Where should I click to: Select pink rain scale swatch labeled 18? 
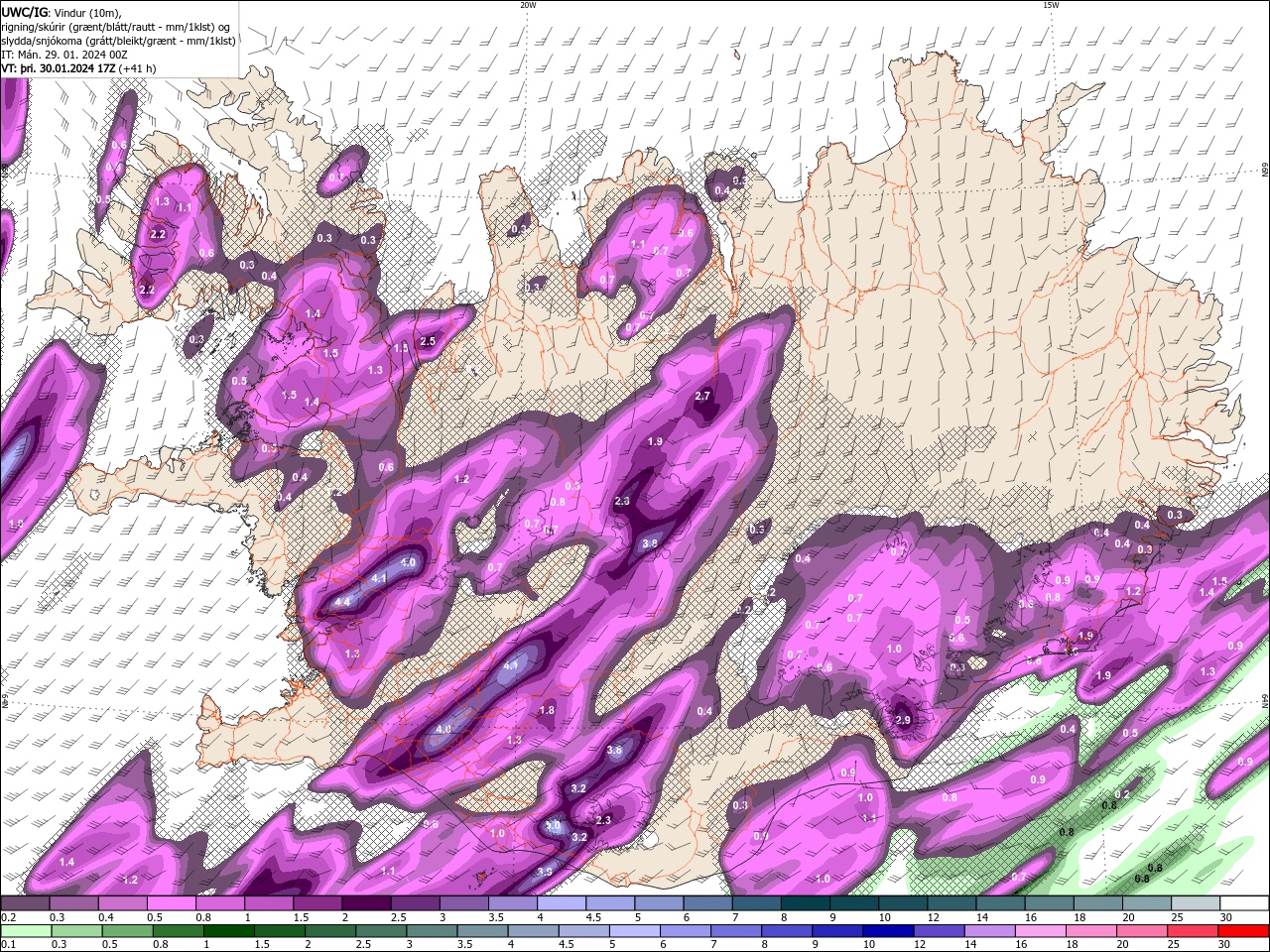click(x=1090, y=931)
